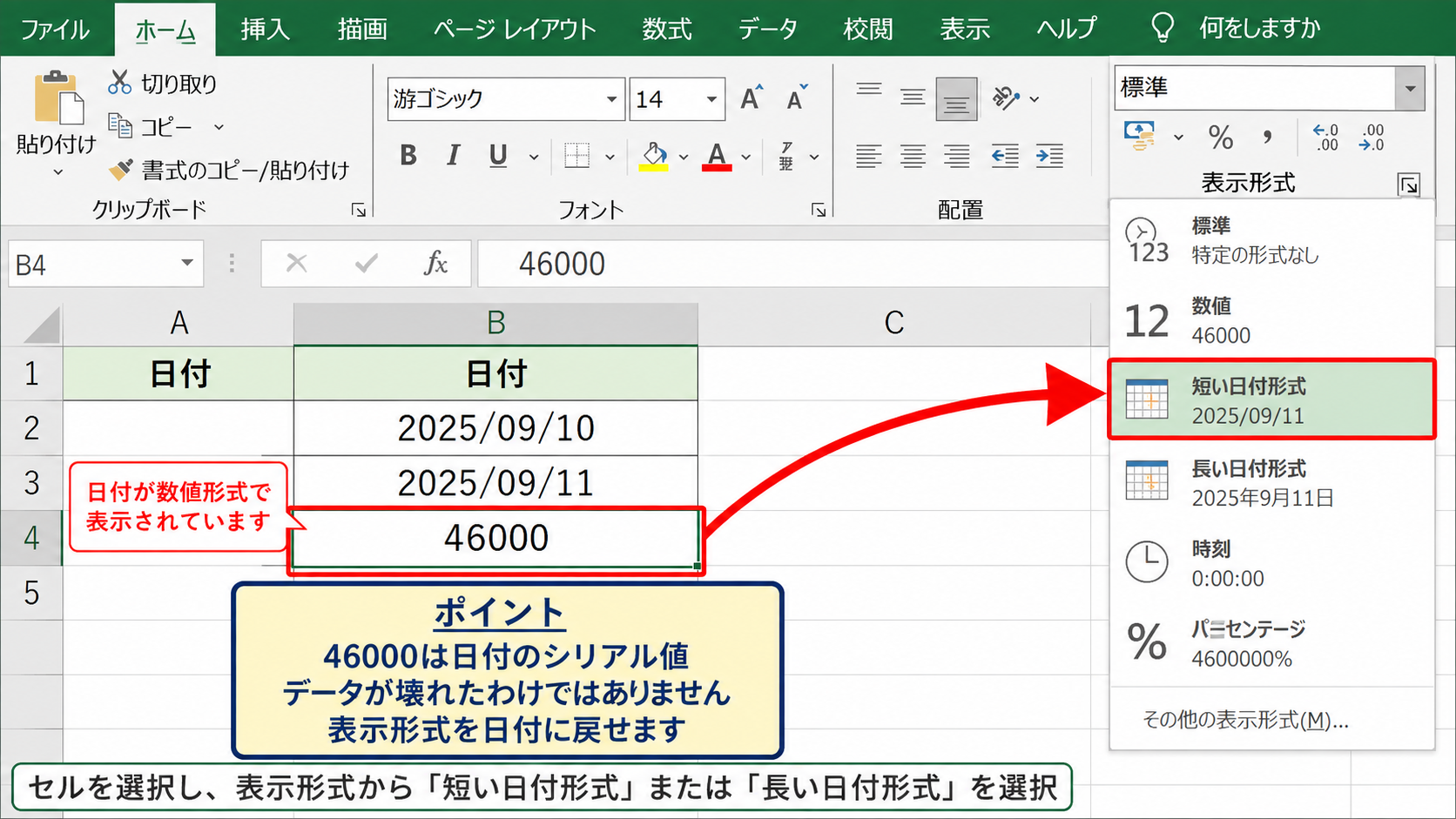
Task: Click the Format Painter (書式のコピー/貼り付け) brush
Action: 120,169
